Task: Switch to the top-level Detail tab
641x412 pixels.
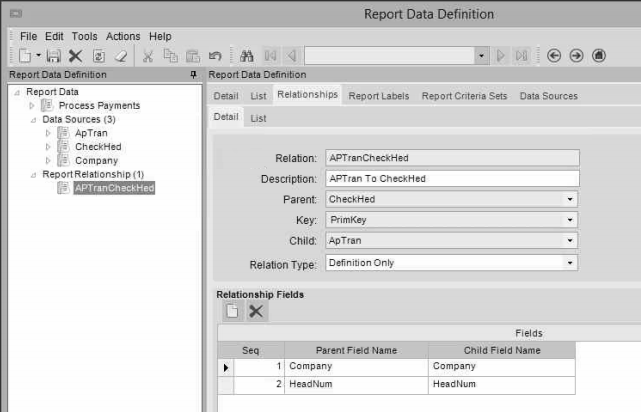Action: [x=226, y=96]
